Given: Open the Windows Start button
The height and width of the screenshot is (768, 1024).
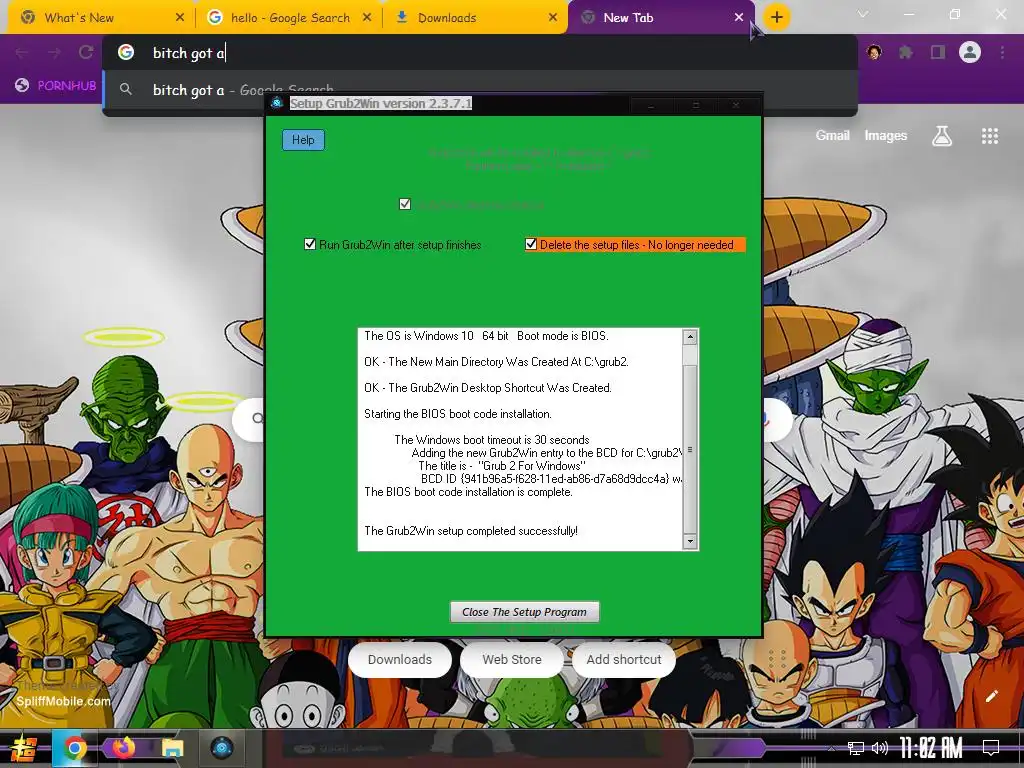Looking at the screenshot, I should tap(24, 748).
